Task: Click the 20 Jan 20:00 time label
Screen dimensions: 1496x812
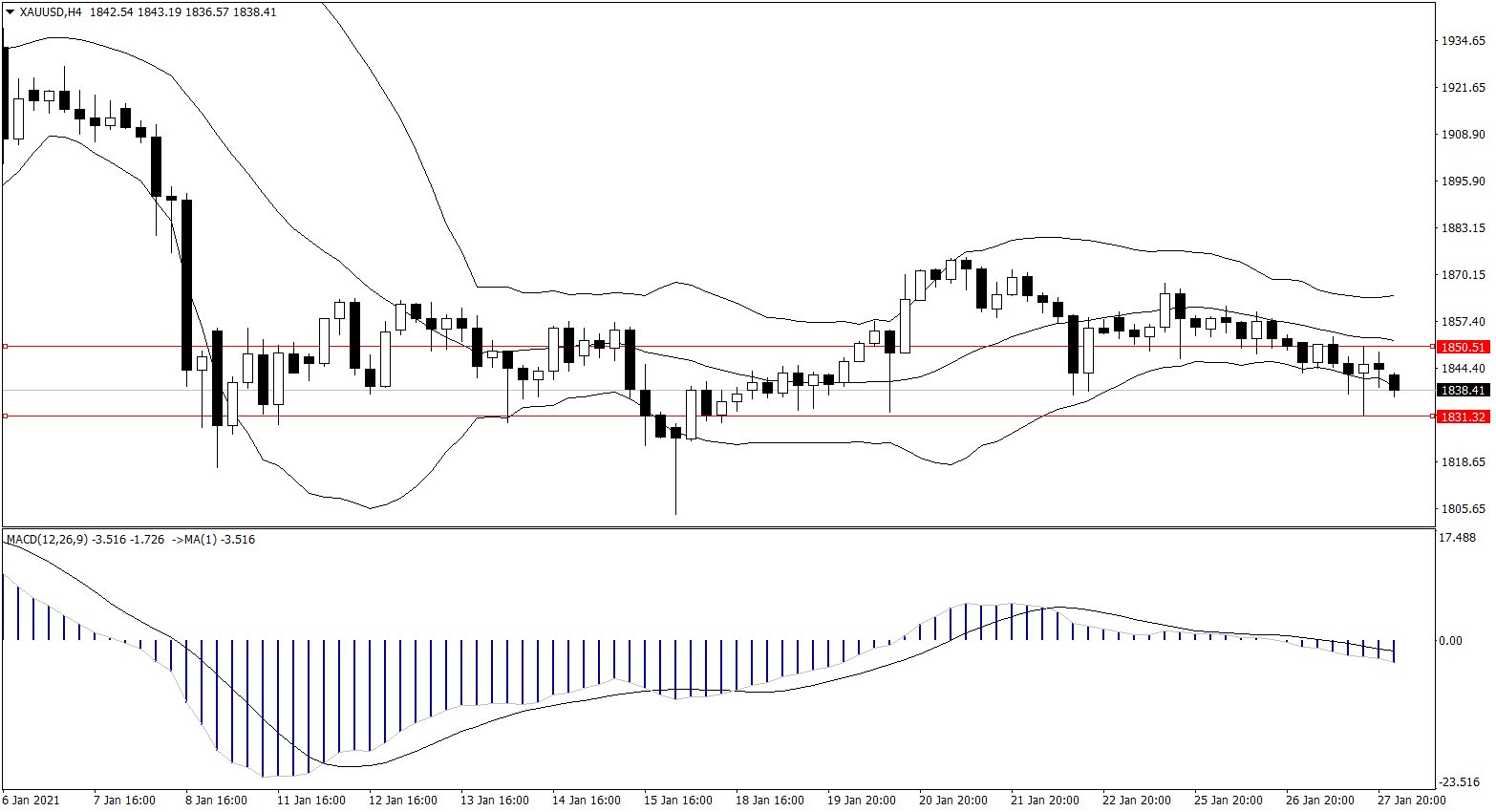Action: (952, 801)
